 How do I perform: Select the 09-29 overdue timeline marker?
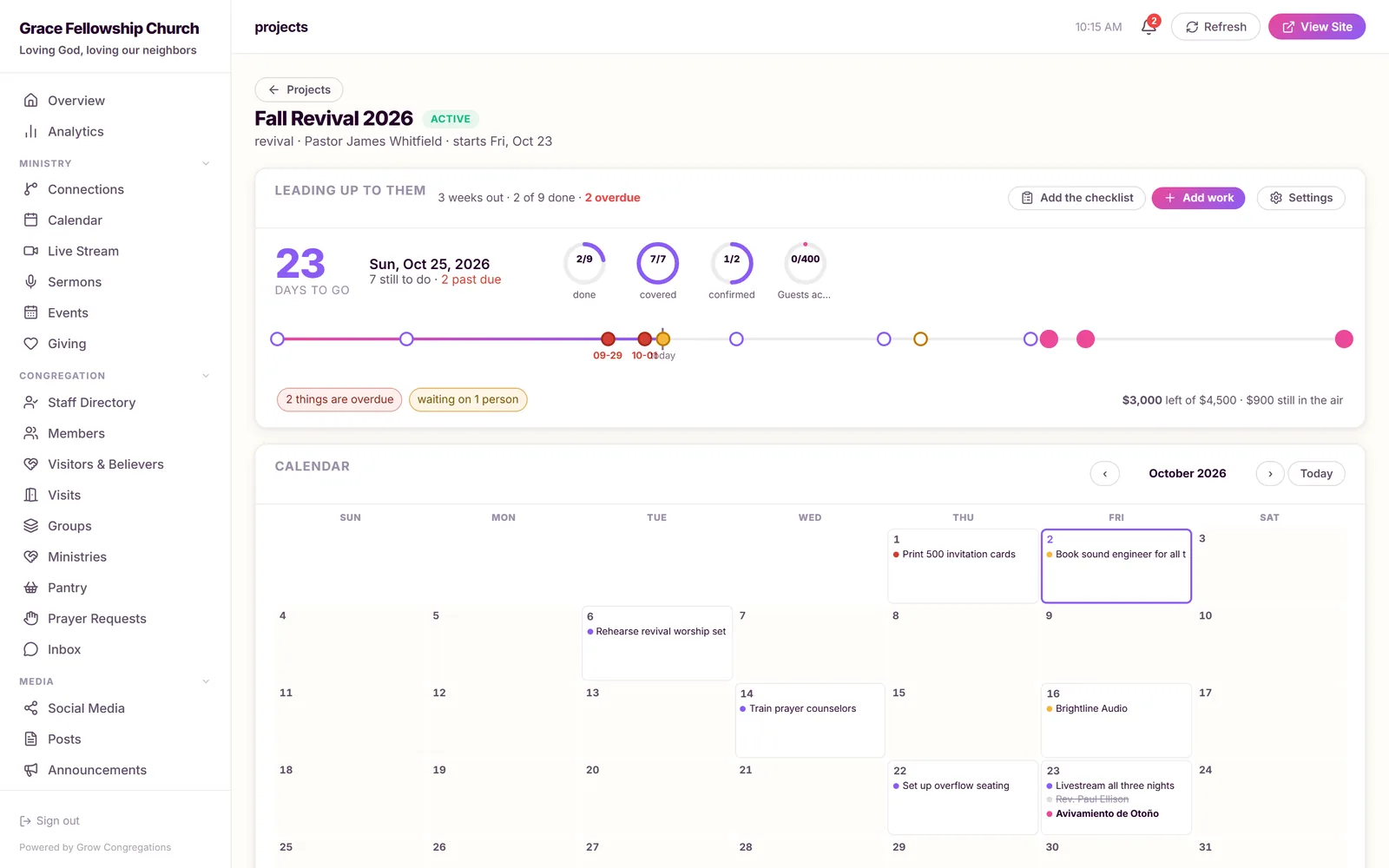click(x=608, y=339)
